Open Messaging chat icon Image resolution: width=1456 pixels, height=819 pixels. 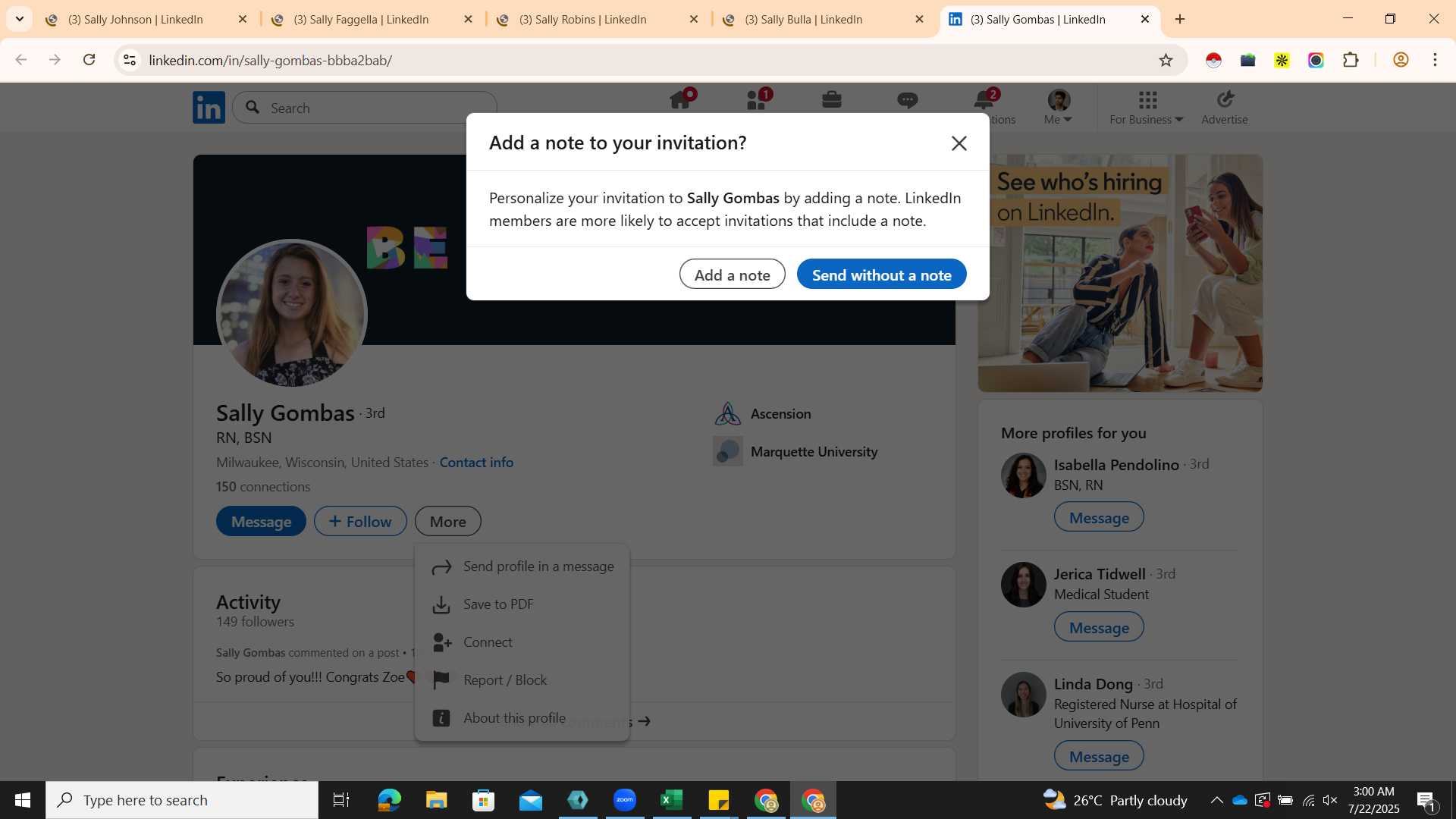click(907, 100)
